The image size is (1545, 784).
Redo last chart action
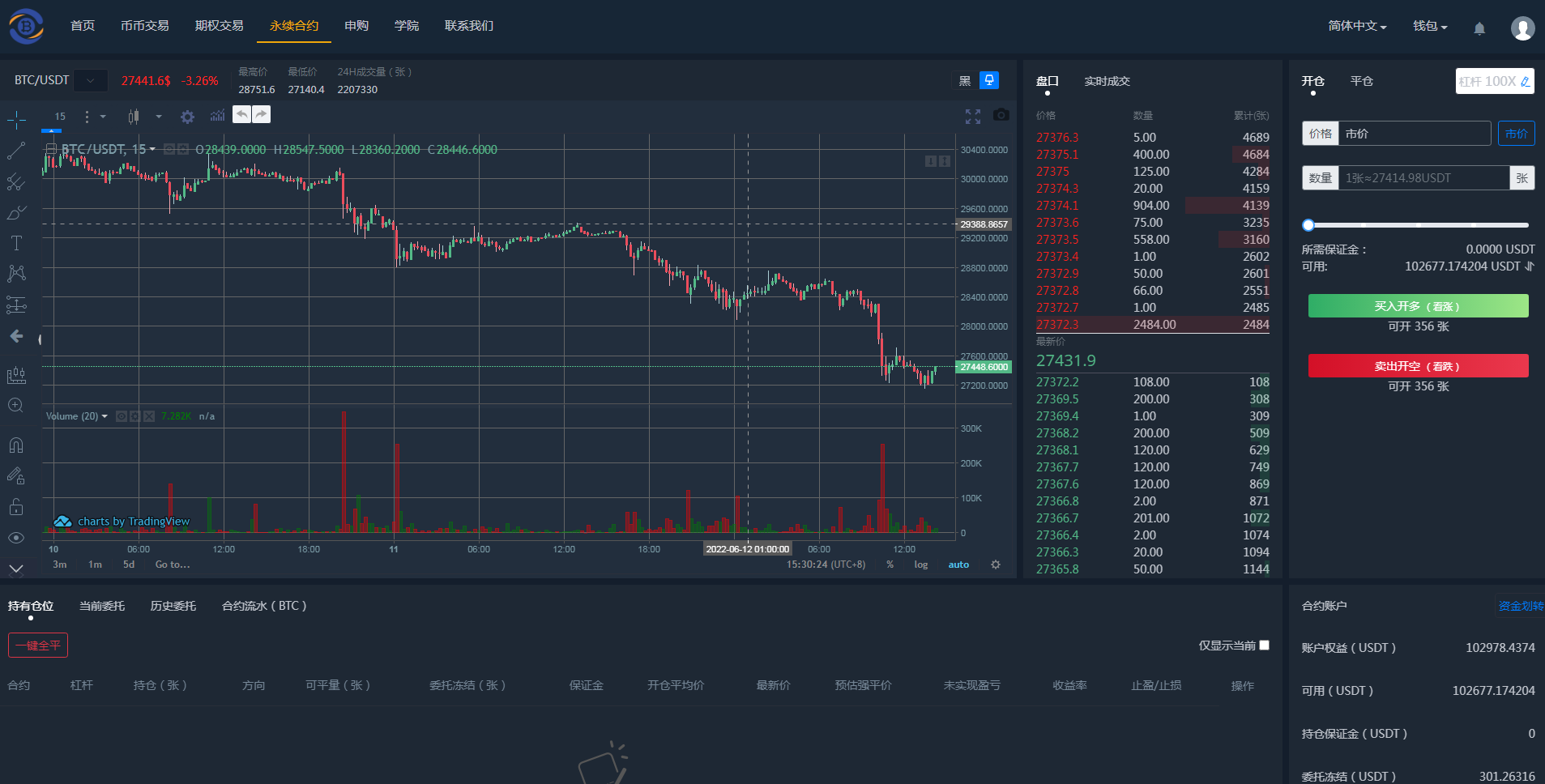pyautogui.click(x=261, y=114)
